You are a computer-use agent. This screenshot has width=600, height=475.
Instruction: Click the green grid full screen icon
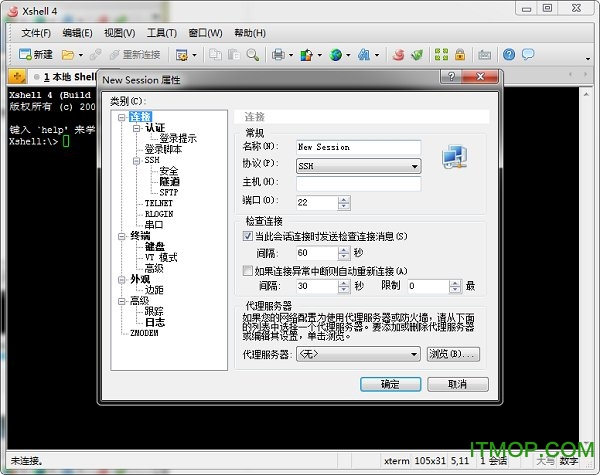(x=441, y=55)
